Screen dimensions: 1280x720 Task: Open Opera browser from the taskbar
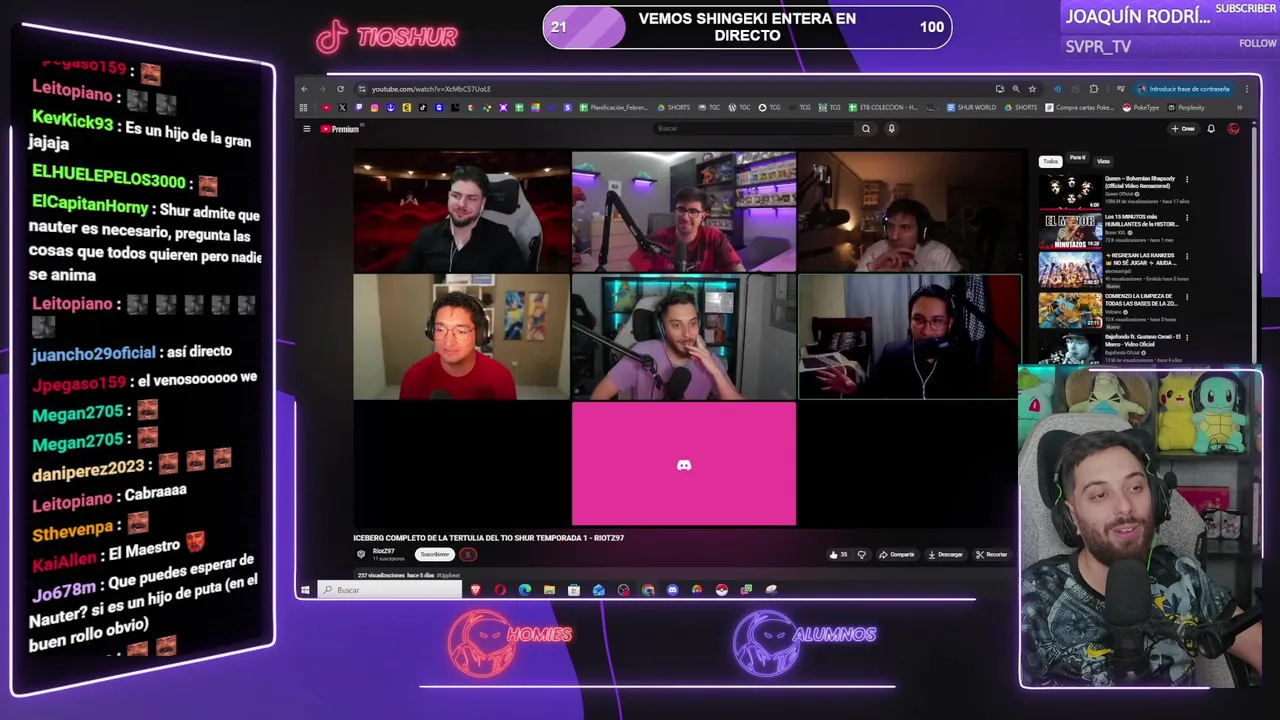click(500, 590)
